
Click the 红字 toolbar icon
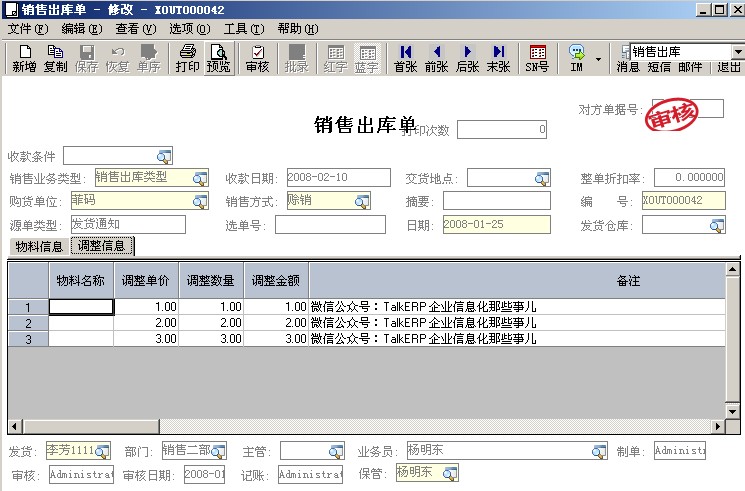335,58
